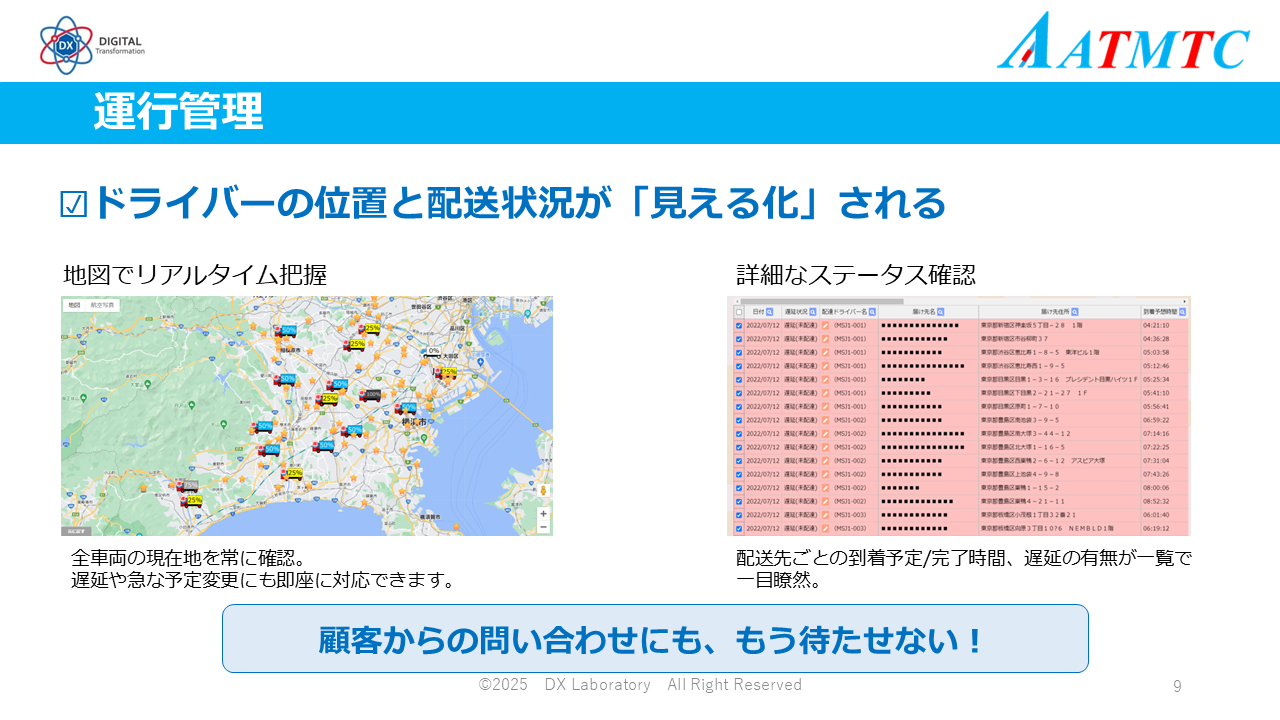This screenshot has height=720, width=1280.
Task: Click the 遅延状況 column search icon
Action: [x=812, y=312]
